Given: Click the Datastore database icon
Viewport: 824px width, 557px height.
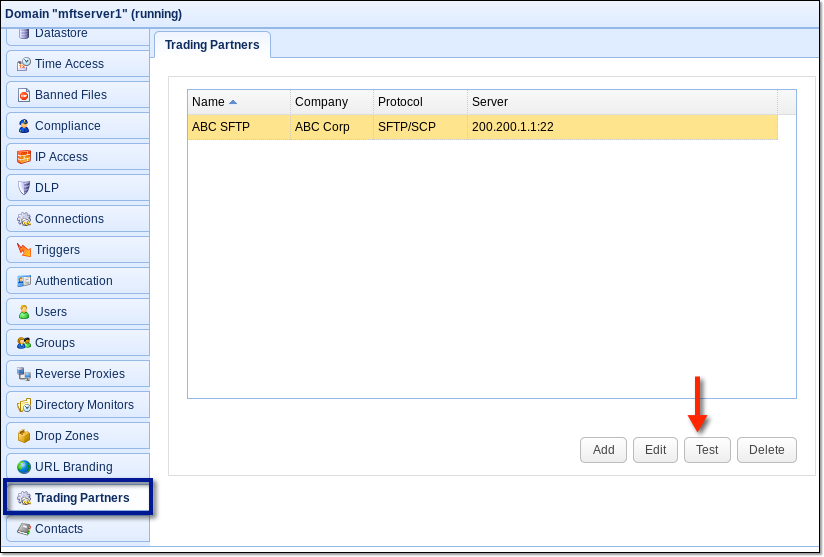Looking at the screenshot, I should tap(24, 34).
